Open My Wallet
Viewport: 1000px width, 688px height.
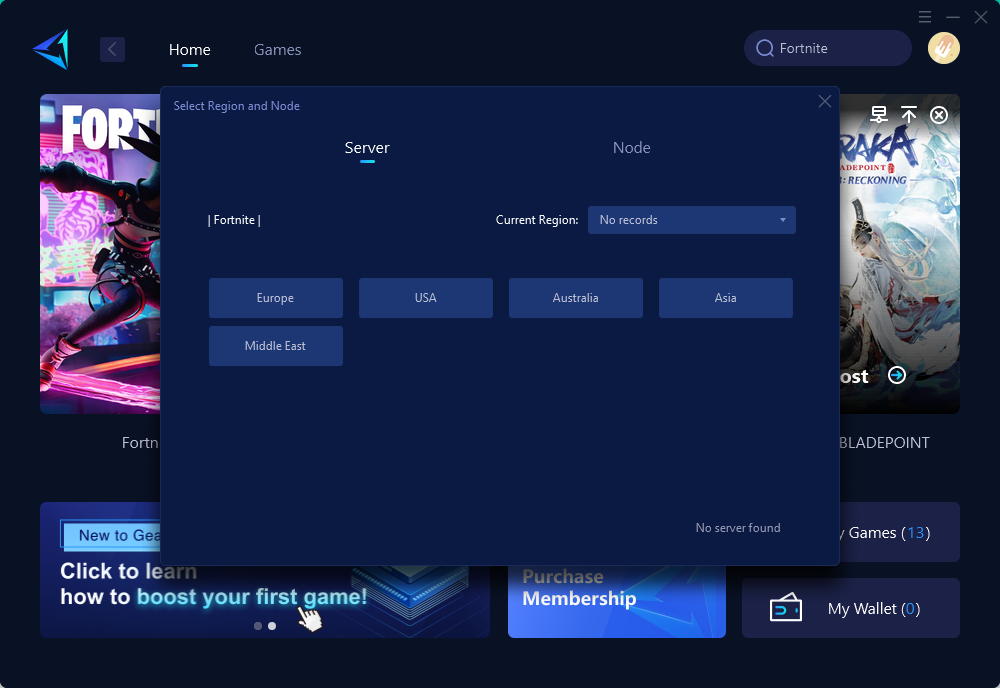click(x=851, y=608)
